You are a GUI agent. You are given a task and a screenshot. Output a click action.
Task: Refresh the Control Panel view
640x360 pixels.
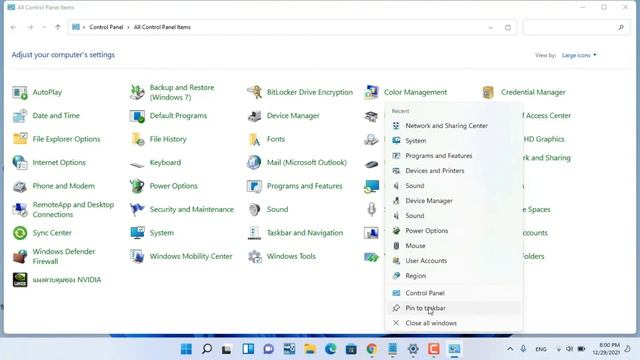pos(508,27)
